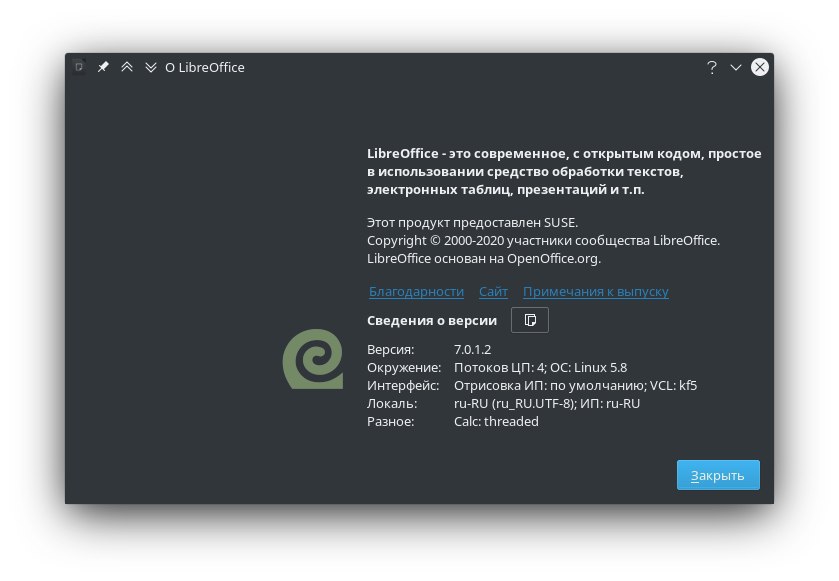Toggle keep-below with double down-arrow icon
839x581 pixels.
pos(151,67)
